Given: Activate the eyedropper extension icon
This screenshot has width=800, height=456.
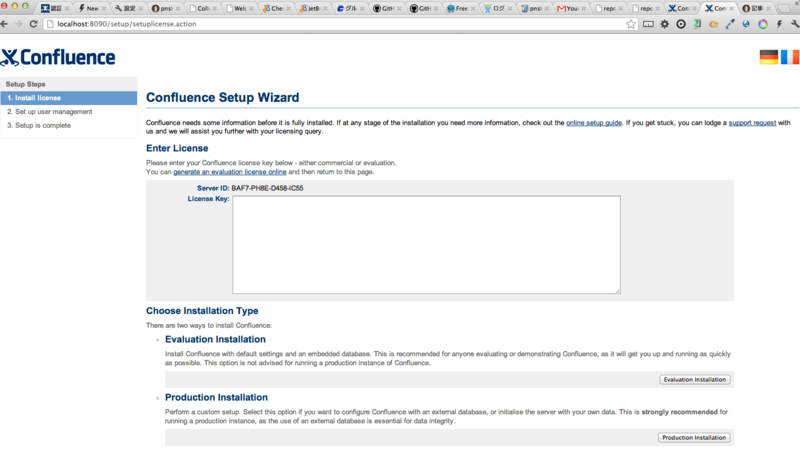Looking at the screenshot, I should 730,24.
